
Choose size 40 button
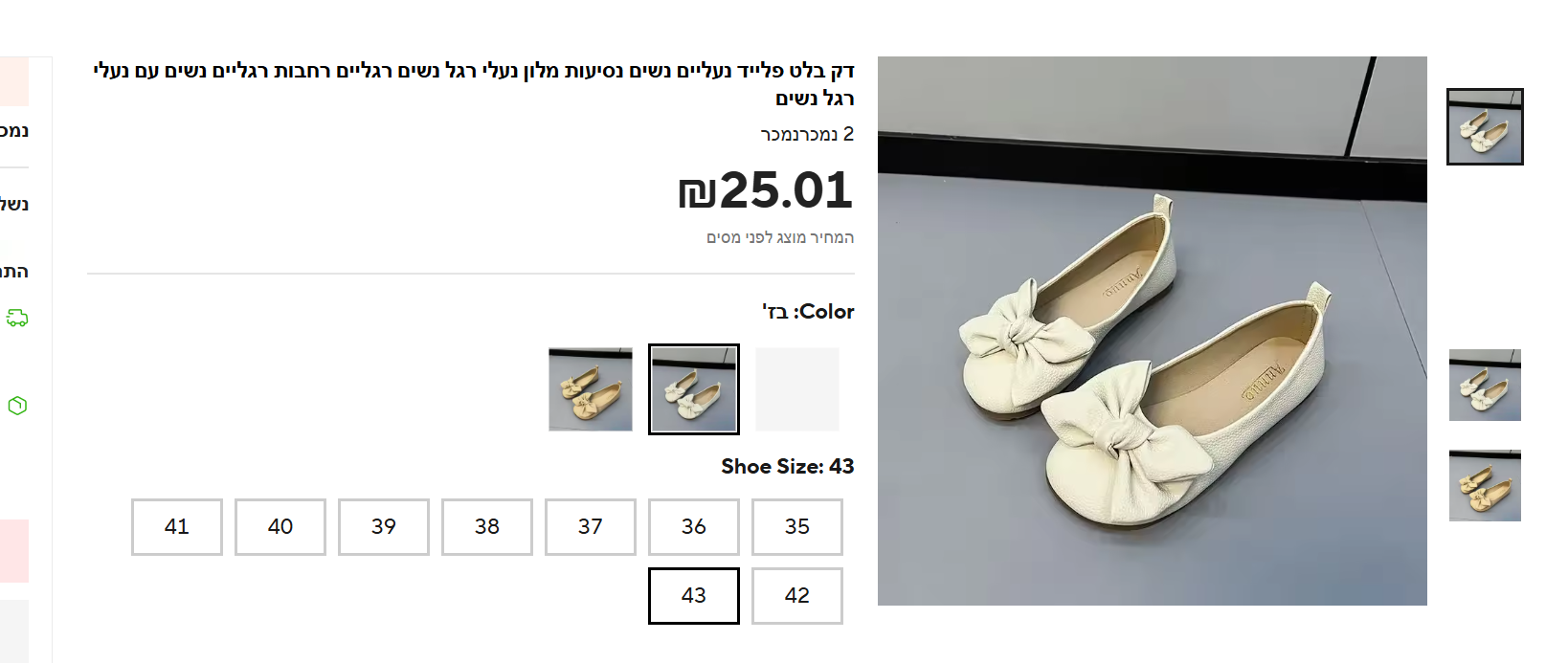pyautogui.click(x=280, y=526)
